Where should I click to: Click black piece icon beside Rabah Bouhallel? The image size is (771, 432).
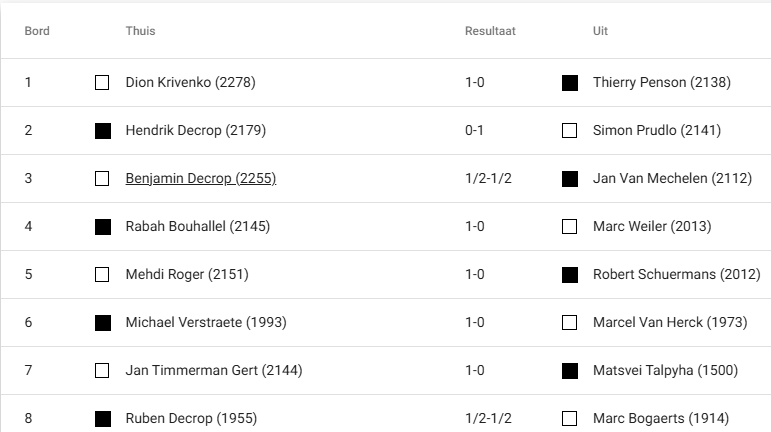[x=102, y=227]
